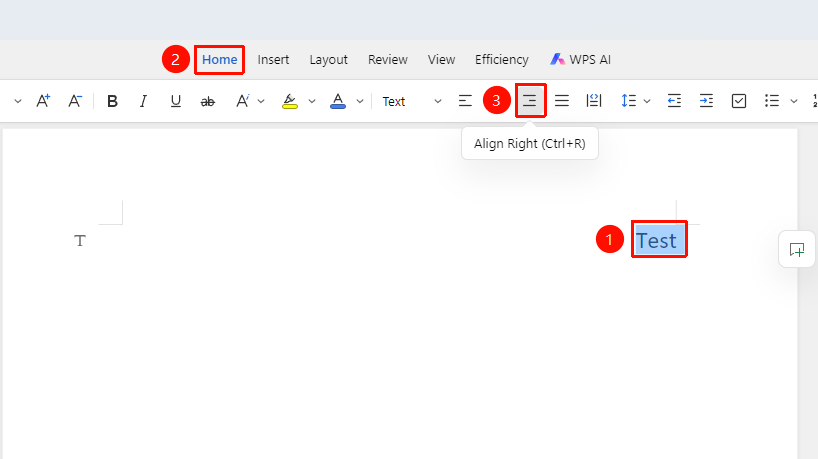The image size is (818, 459).
Task: Switch to the Efficiency tab
Action: click(501, 59)
